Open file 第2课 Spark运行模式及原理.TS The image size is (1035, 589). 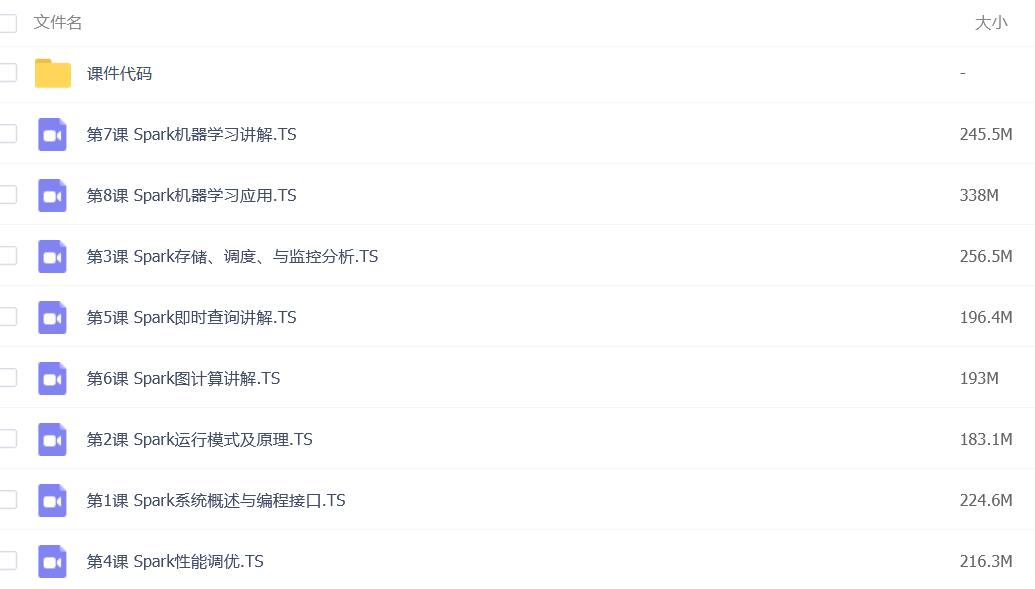(x=199, y=440)
